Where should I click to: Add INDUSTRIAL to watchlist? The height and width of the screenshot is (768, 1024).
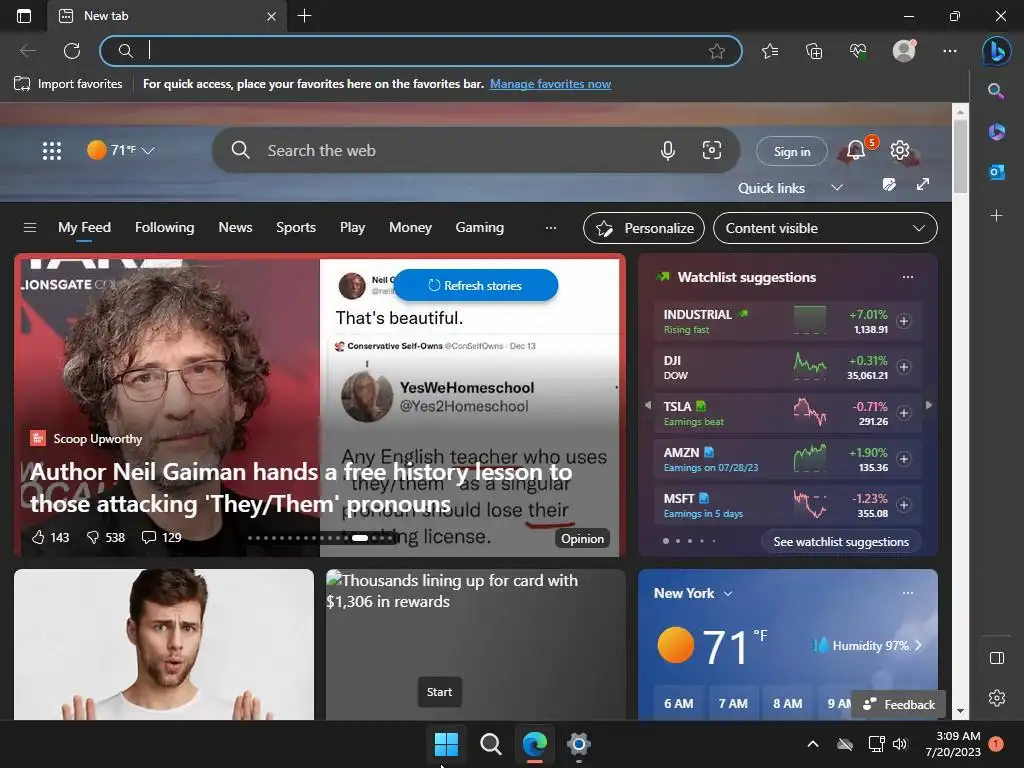(904, 321)
